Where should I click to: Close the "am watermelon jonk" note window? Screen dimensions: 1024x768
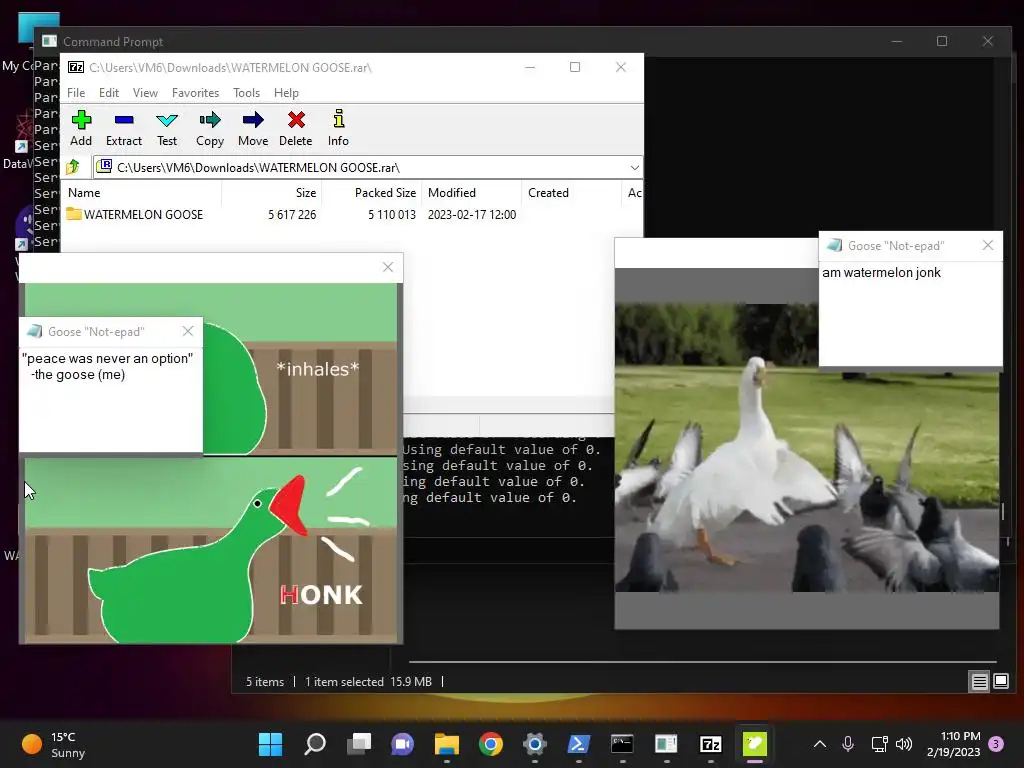pyautogui.click(x=987, y=246)
